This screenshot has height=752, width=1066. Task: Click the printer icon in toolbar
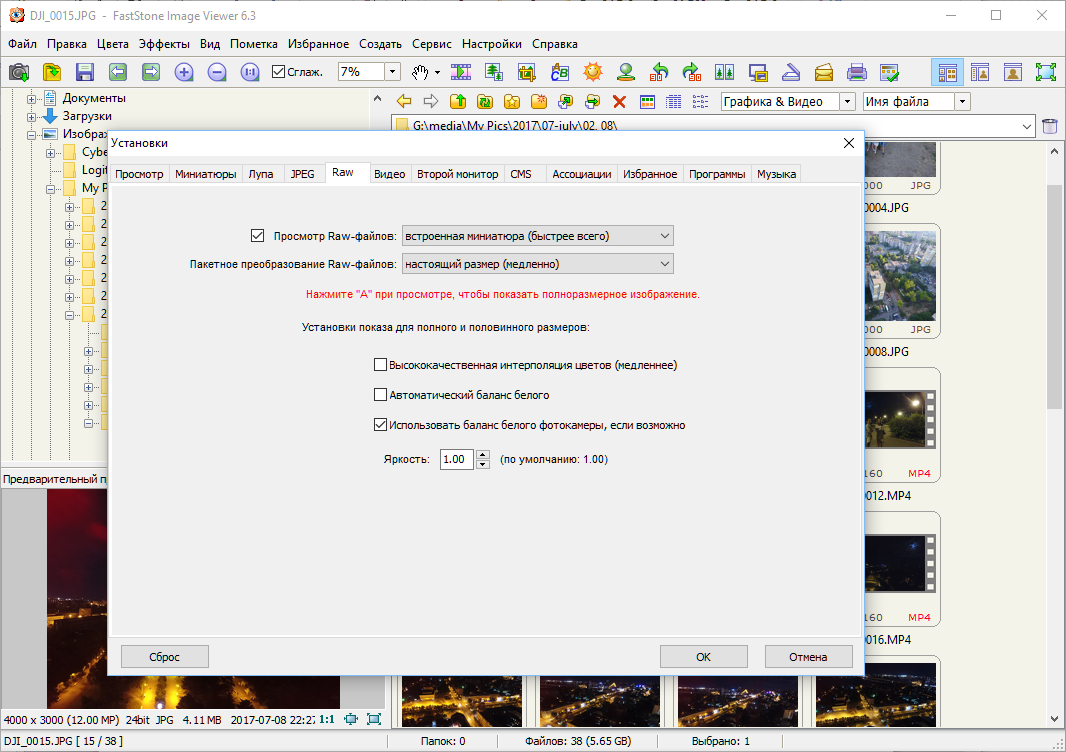point(856,72)
